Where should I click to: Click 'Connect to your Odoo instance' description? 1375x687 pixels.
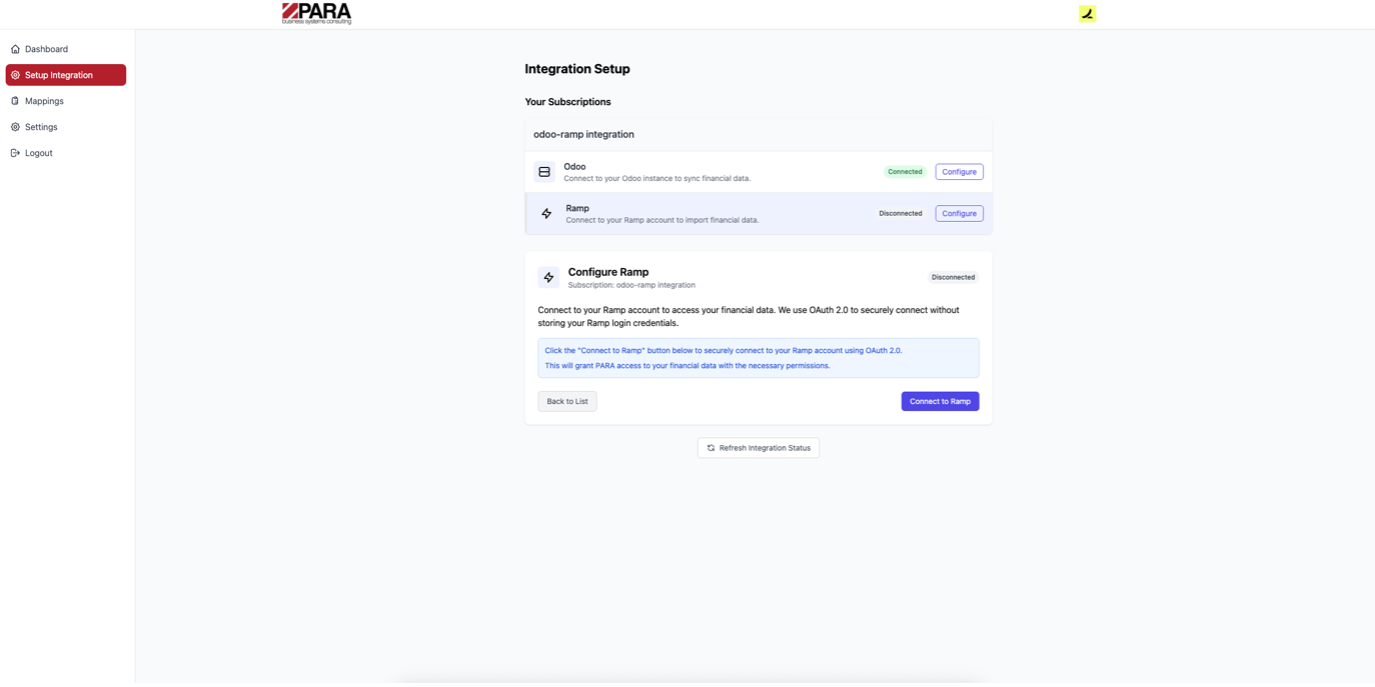click(657, 178)
